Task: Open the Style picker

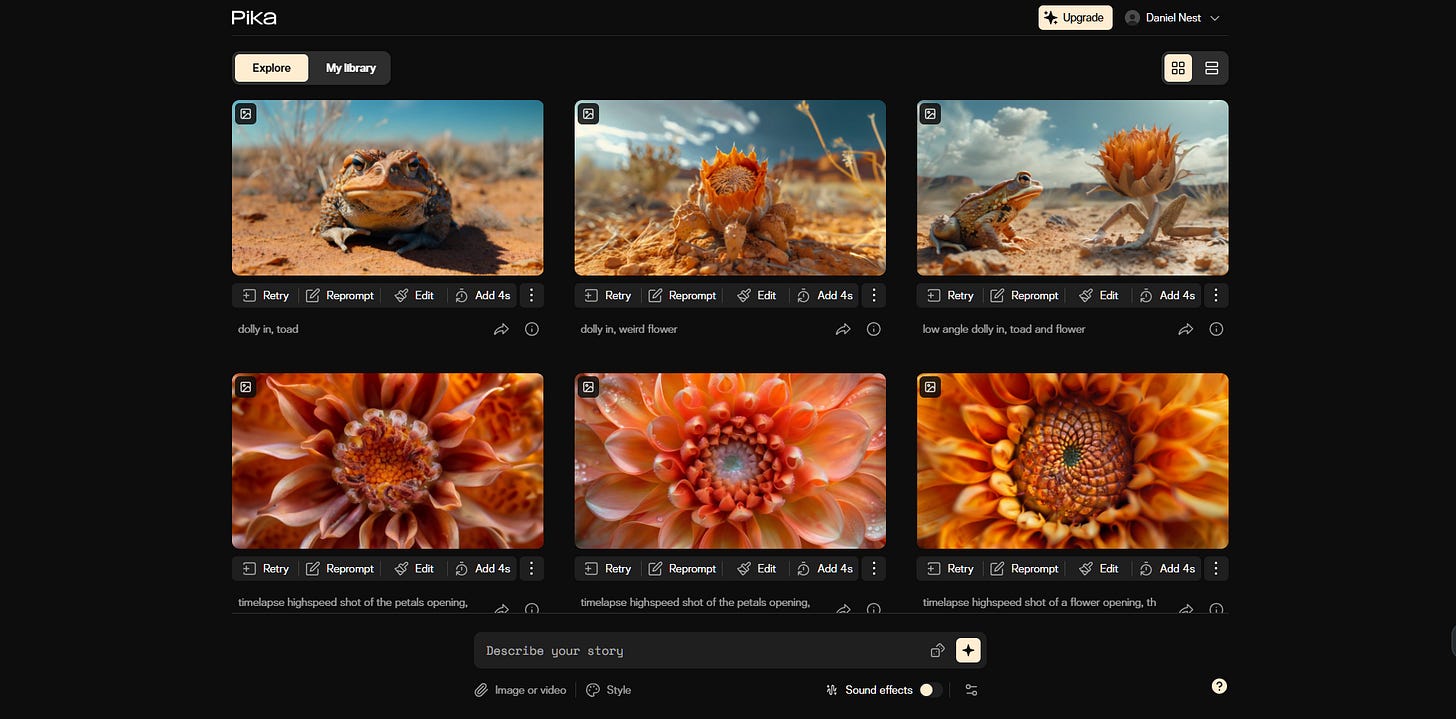Action: (x=608, y=690)
